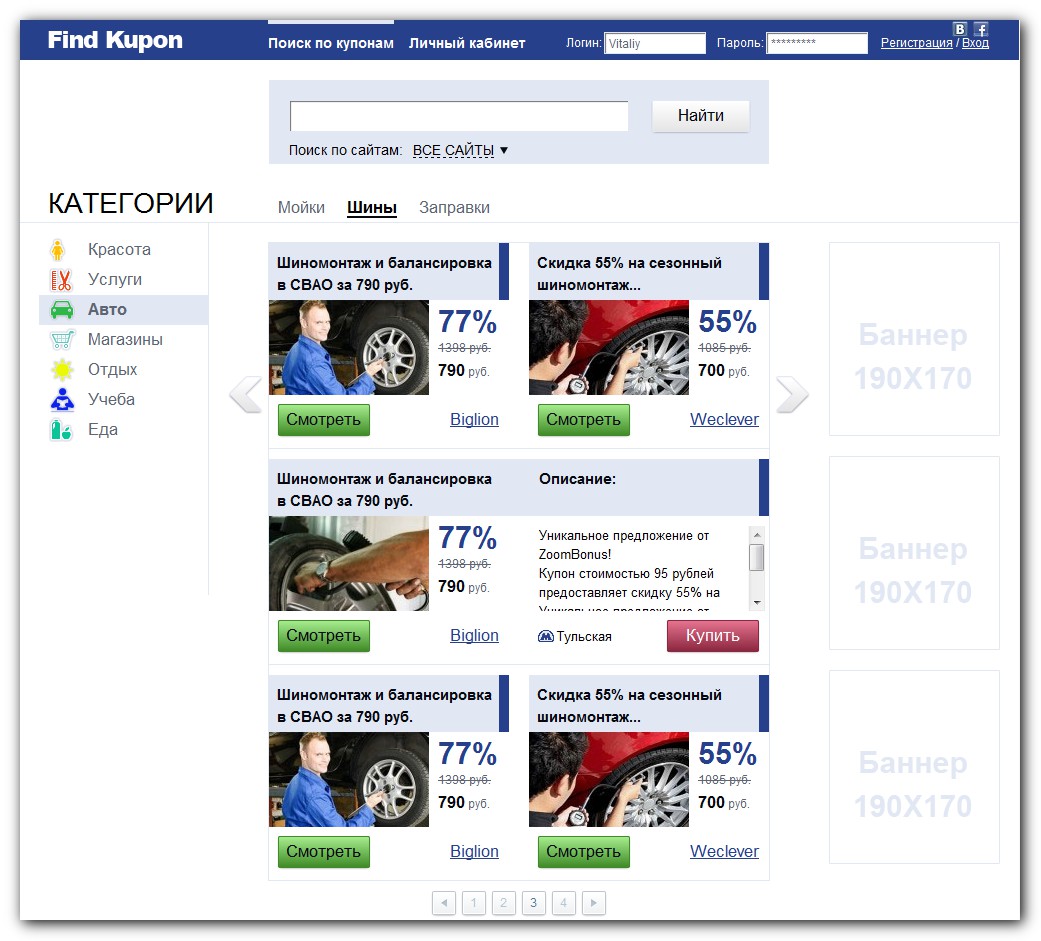Screen dimensions: 1041x941
Task: Open the ВСЕ САЙТЫ site filter dropdown
Action: point(459,151)
